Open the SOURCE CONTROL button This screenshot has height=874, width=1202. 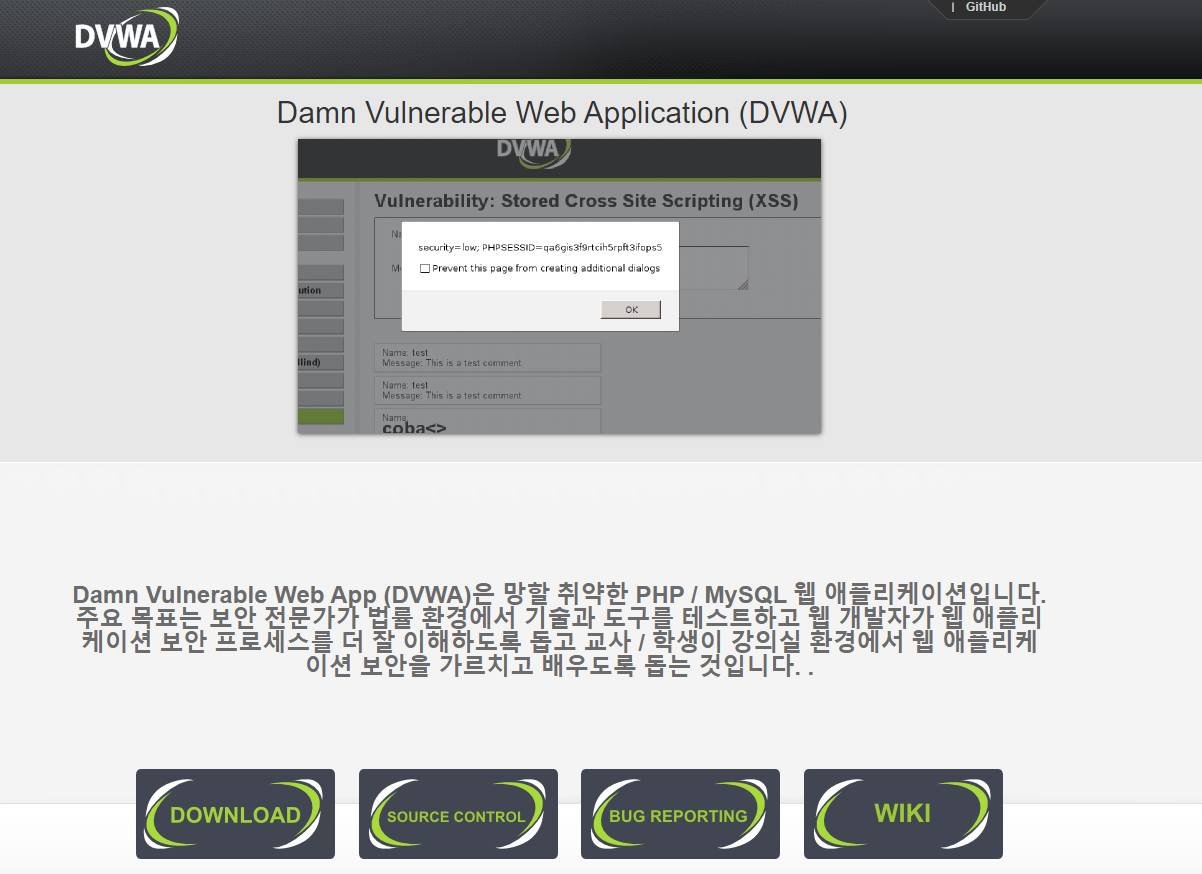458,814
